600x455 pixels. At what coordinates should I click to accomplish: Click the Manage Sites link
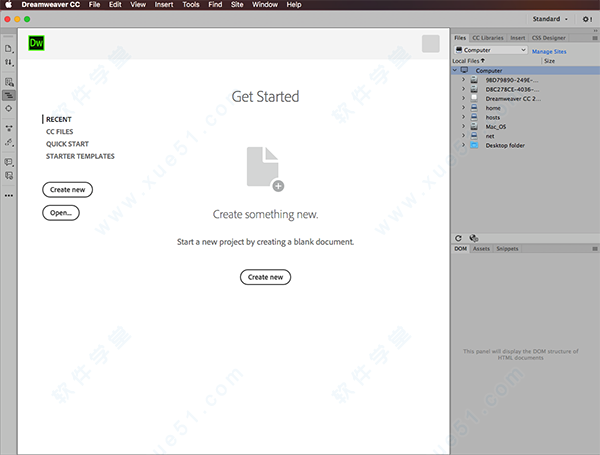[549, 51]
